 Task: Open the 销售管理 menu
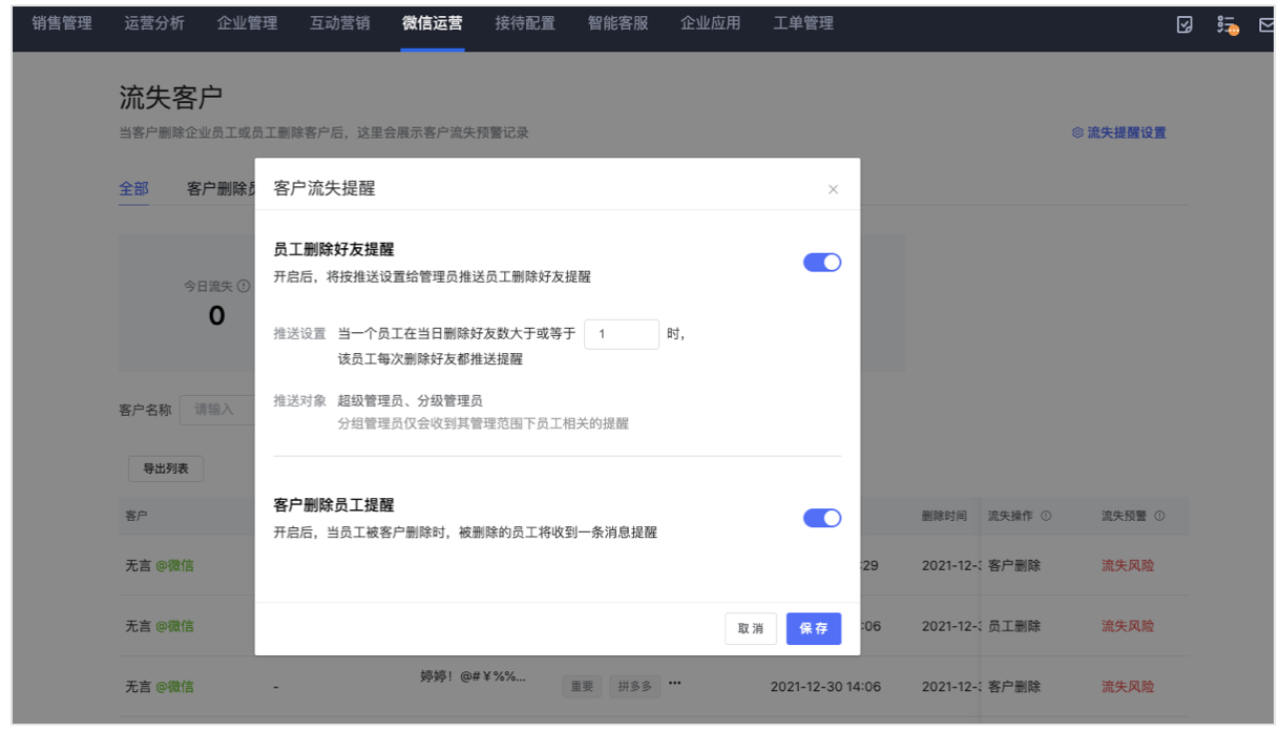pos(62,23)
